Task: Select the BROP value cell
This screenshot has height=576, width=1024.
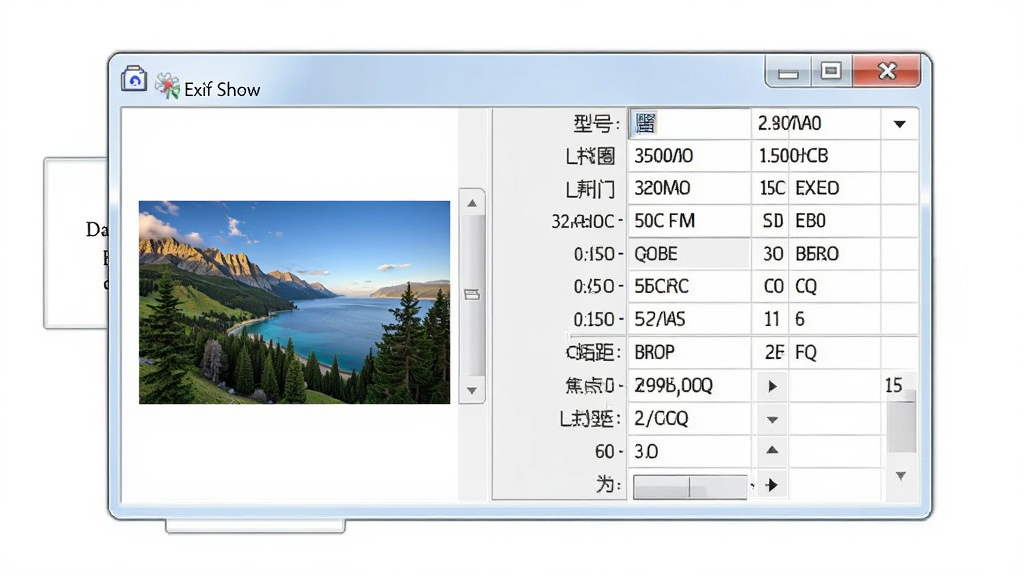Action: 690,353
